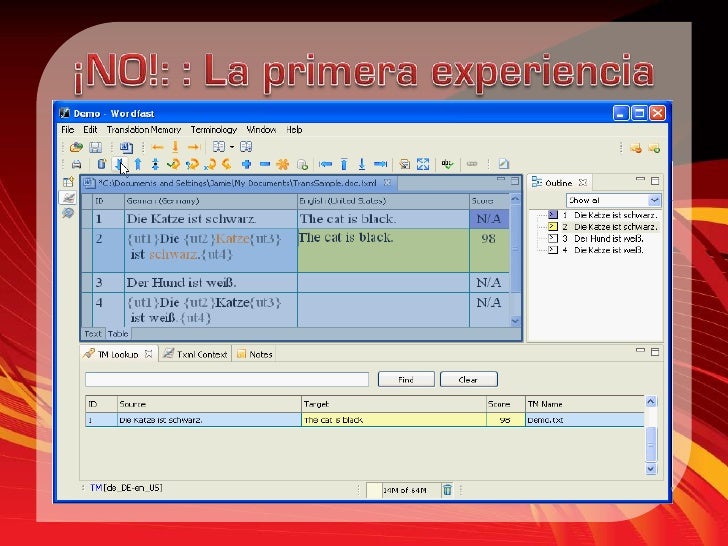Click Demo.txt TM name in lookup results

585,420
